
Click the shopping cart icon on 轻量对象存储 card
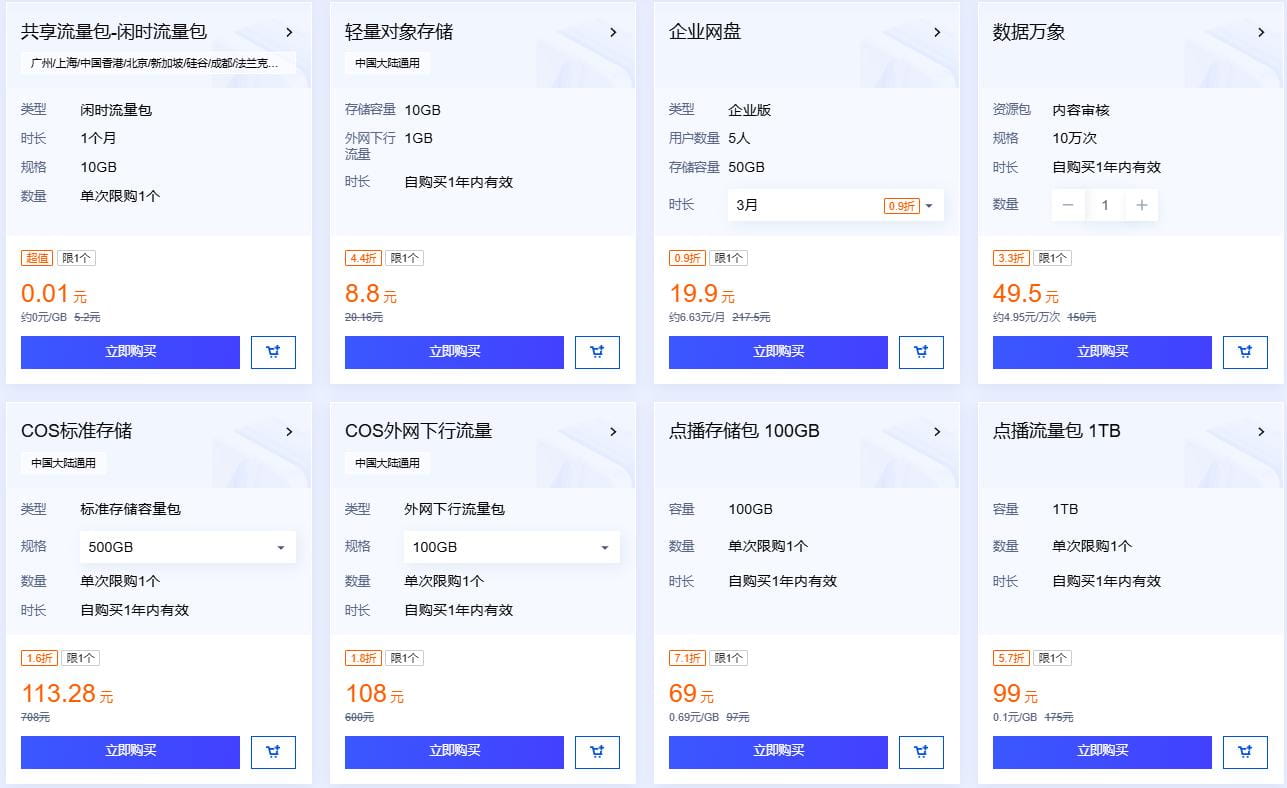click(597, 352)
